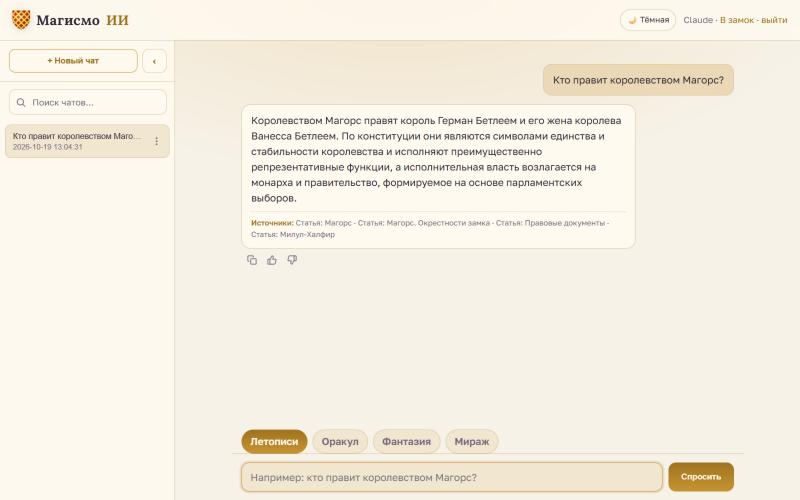The width and height of the screenshot is (800, 500).
Task: Switch to dark theme with Тёмная toggle
Action: click(x=648, y=20)
